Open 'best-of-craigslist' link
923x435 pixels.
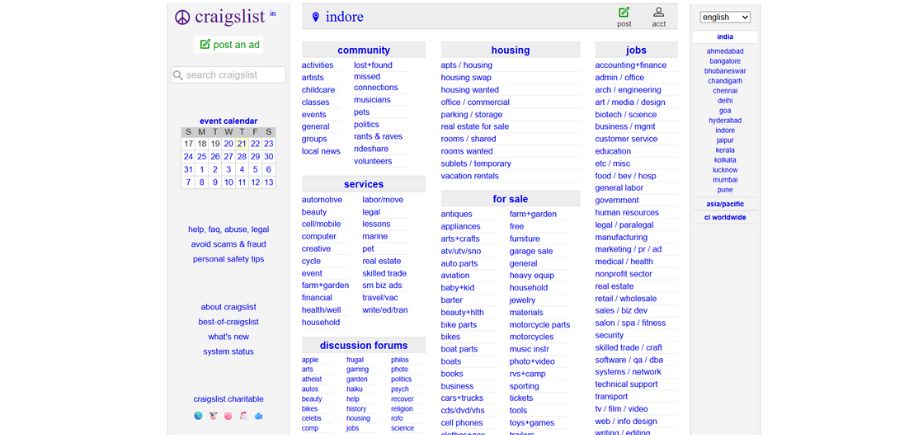(x=228, y=322)
